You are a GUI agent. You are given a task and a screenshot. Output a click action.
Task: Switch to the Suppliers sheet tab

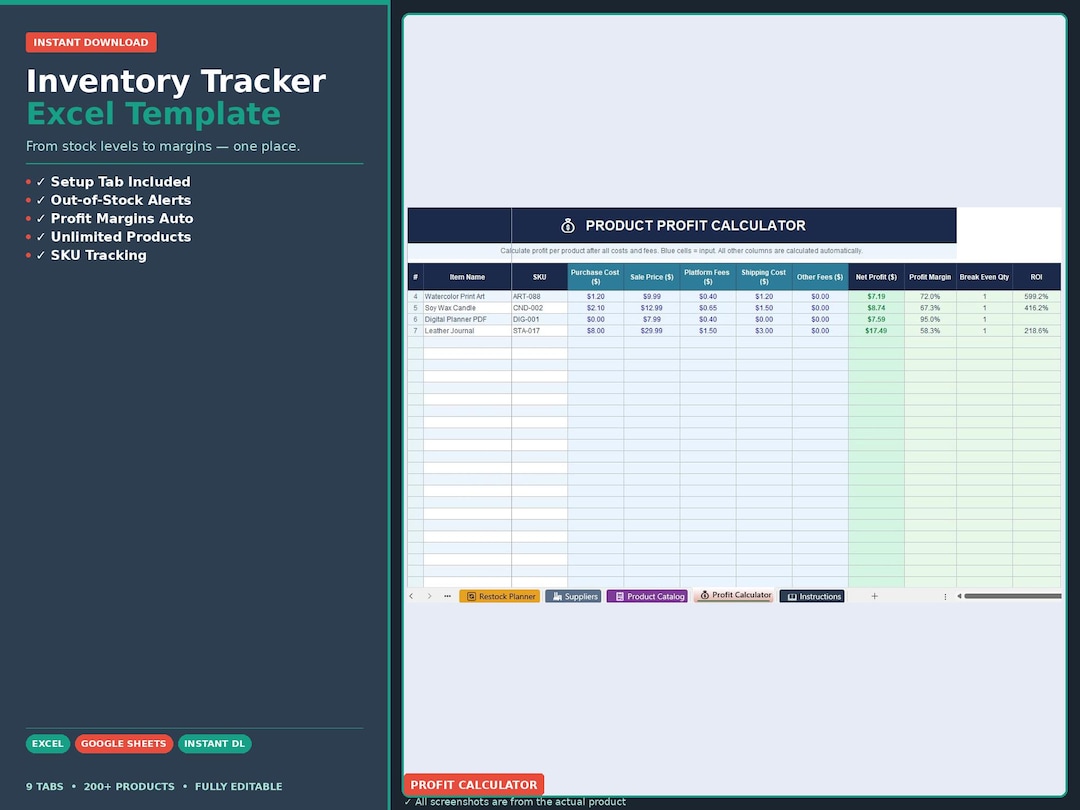573,596
